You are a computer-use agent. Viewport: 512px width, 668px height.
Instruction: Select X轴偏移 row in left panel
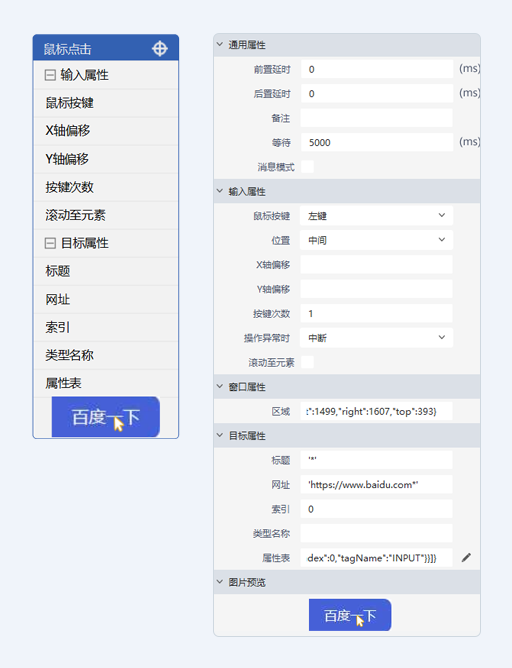106,131
